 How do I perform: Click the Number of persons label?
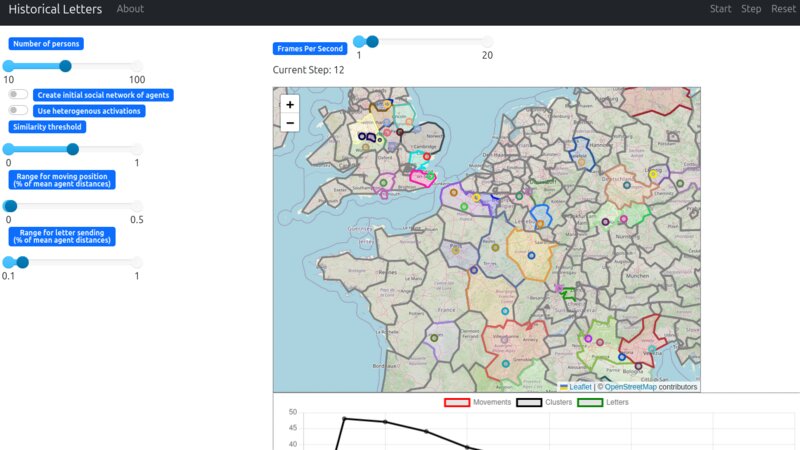point(46,44)
